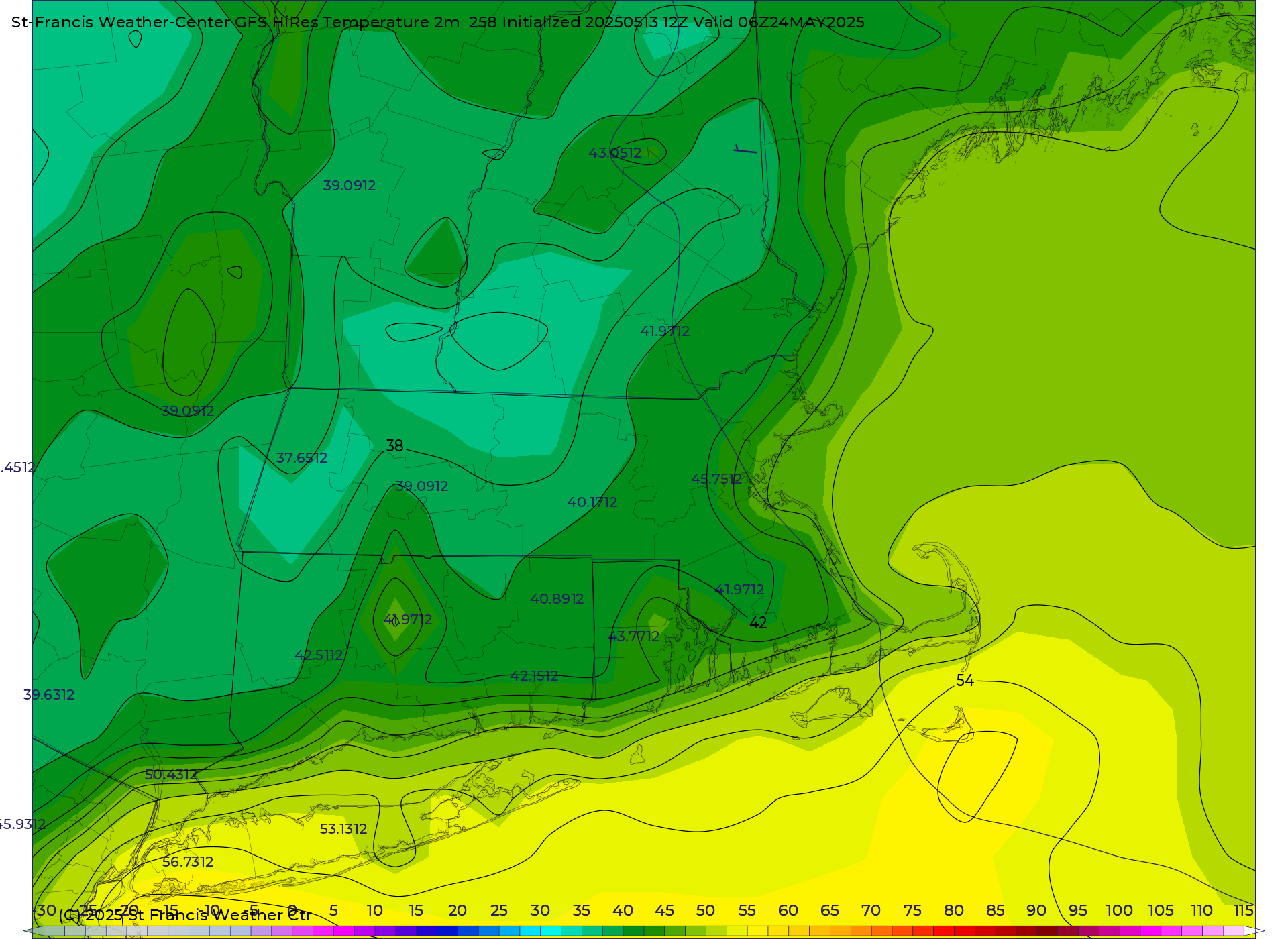Click the 40.1712 temperature reading
The width and height of the screenshot is (1288, 939).
(592, 502)
